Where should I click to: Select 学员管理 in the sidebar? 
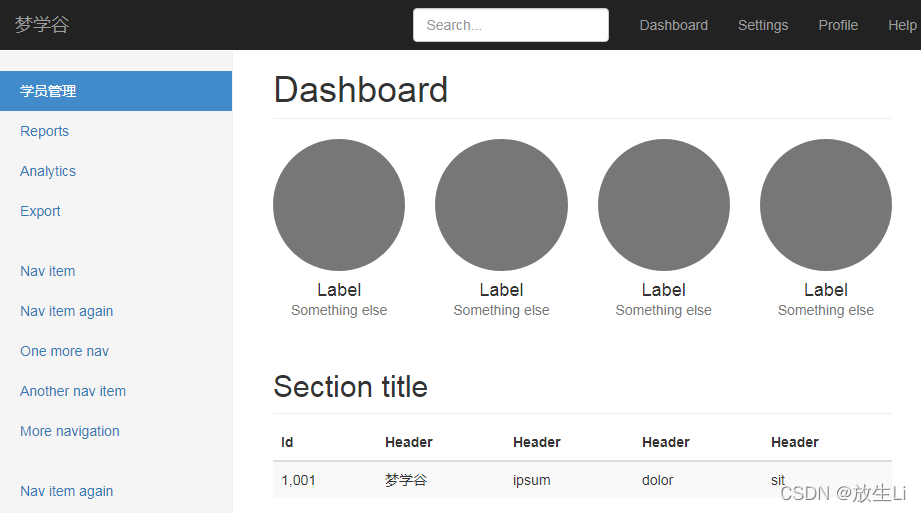[x=48, y=91]
